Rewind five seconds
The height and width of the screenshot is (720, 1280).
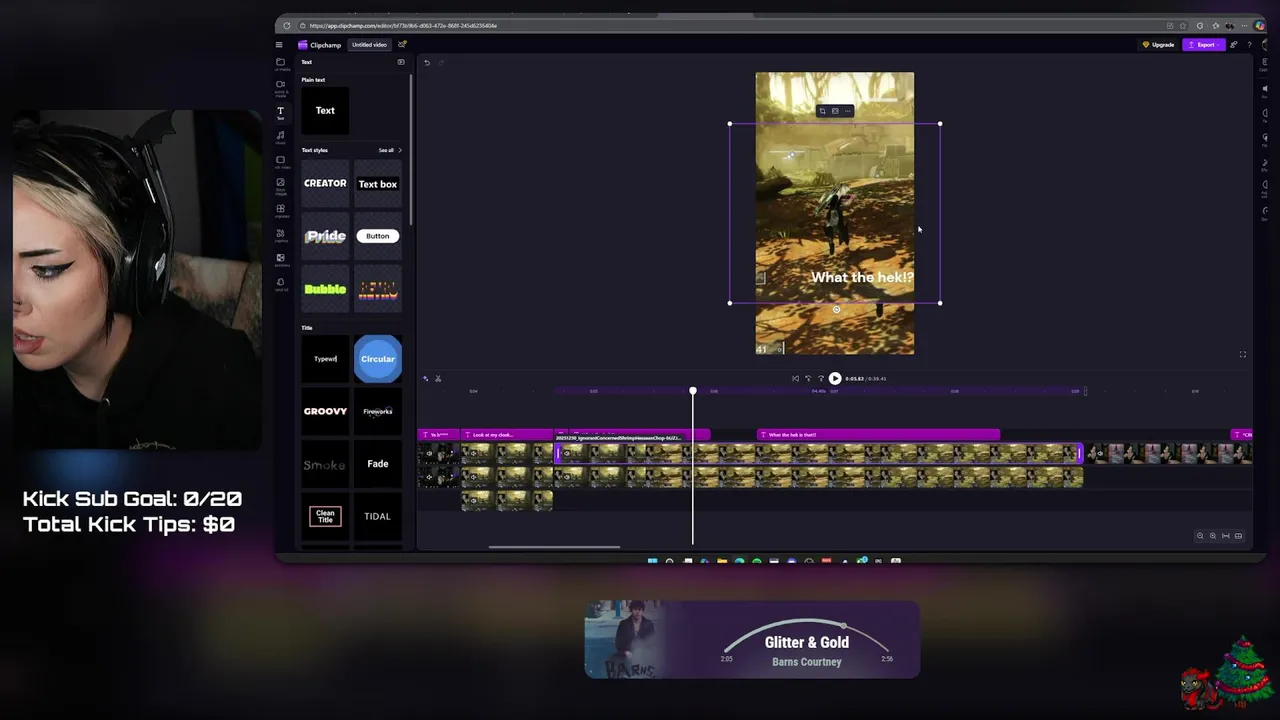[808, 379]
